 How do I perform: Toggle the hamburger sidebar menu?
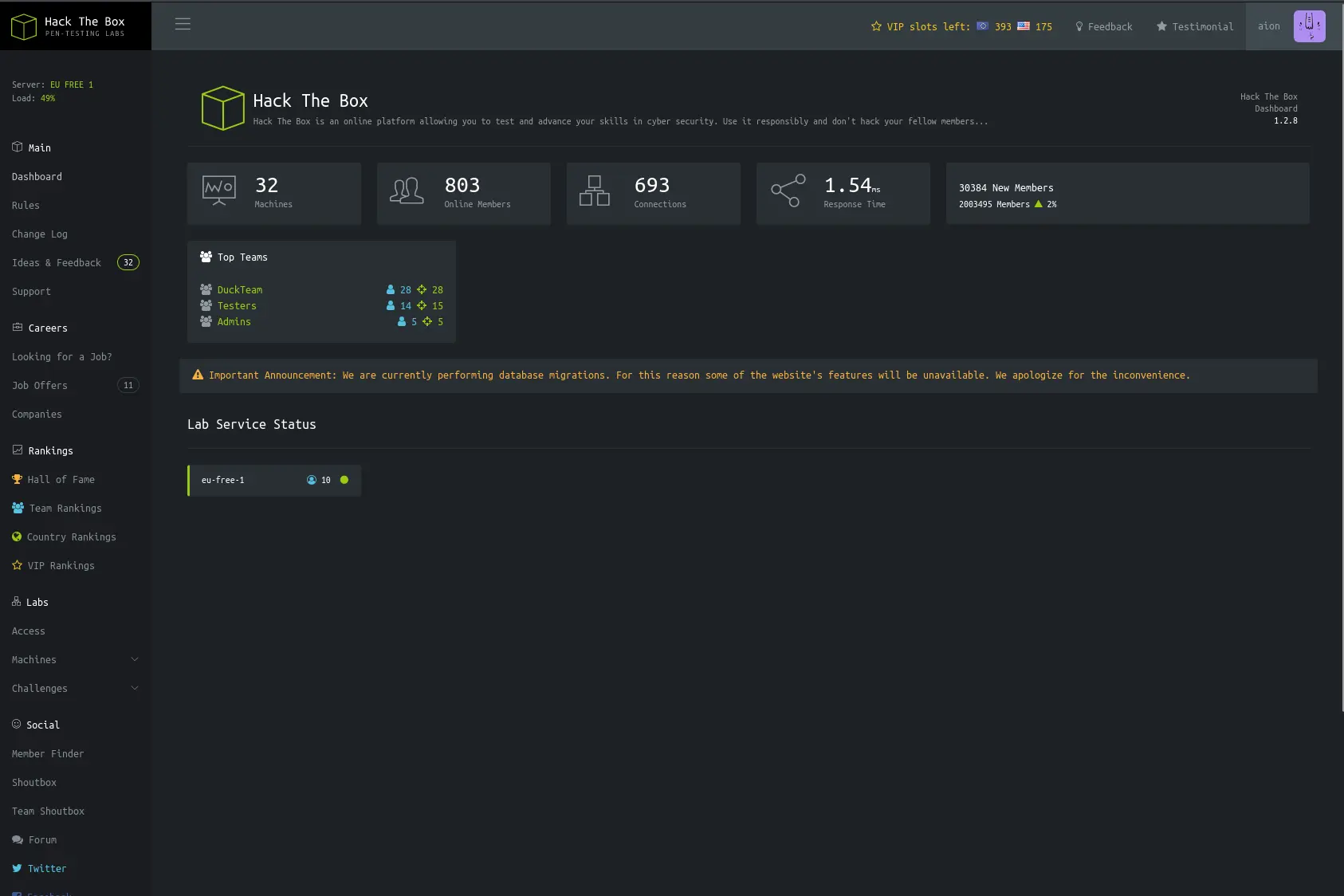183,24
